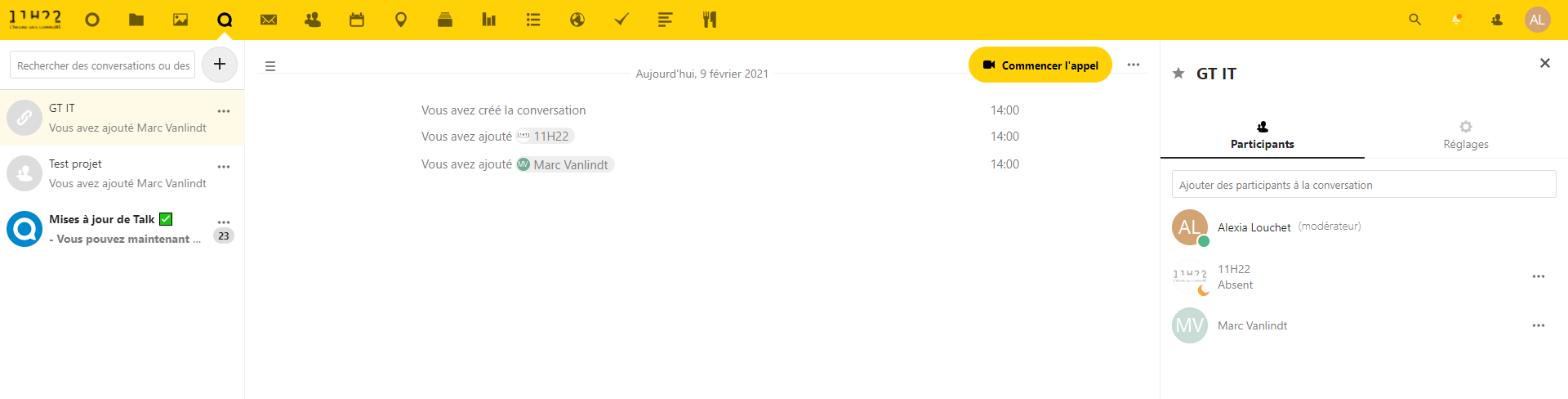This screenshot has width=1568, height=399.
Task: Open Marc Vanlindt participant options menu
Action: pos(1539,325)
